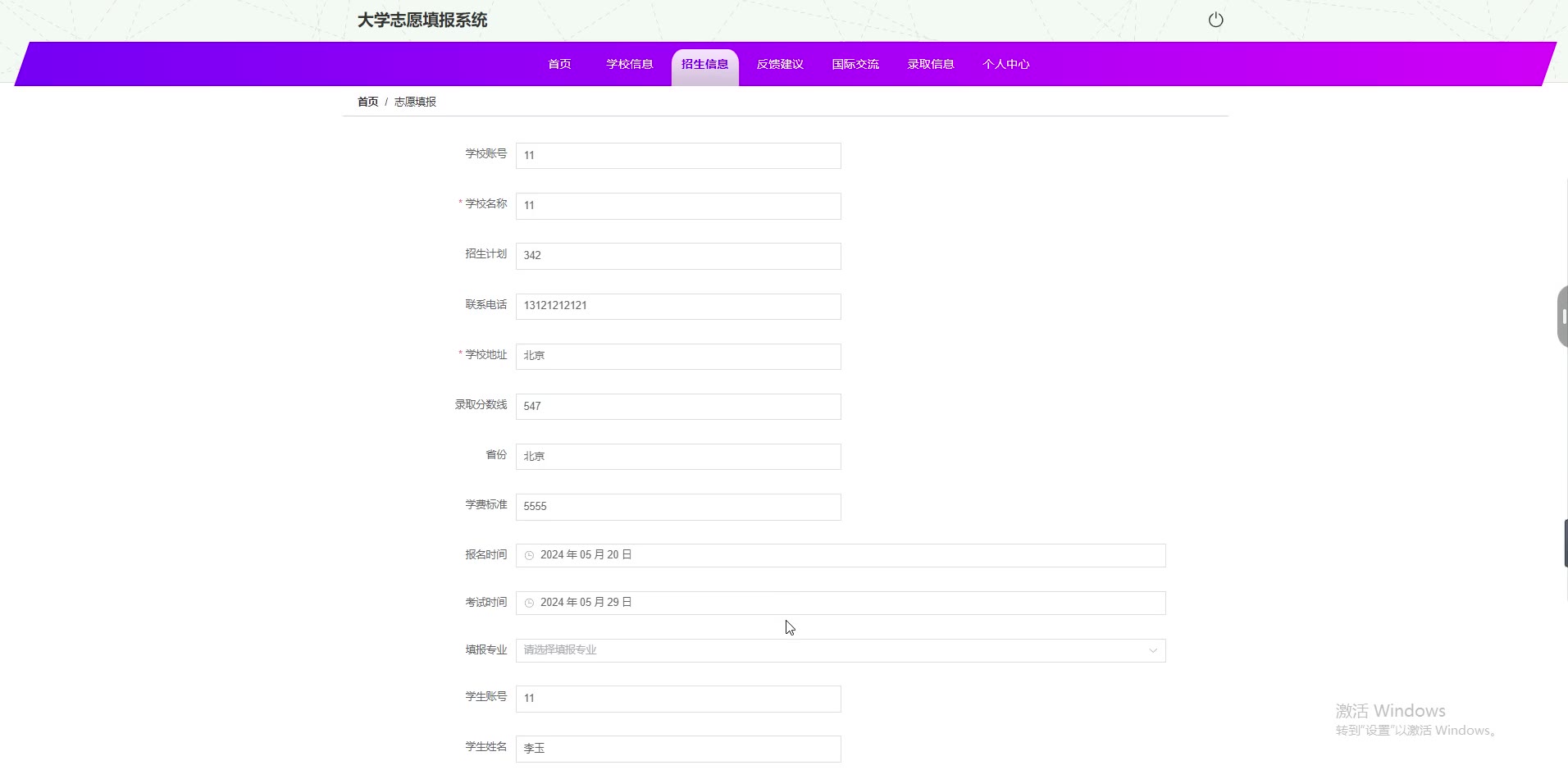Screen dimensions: 1568x779
Task: Open the 请选择填报专业 select box
Action: pos(841,650)
